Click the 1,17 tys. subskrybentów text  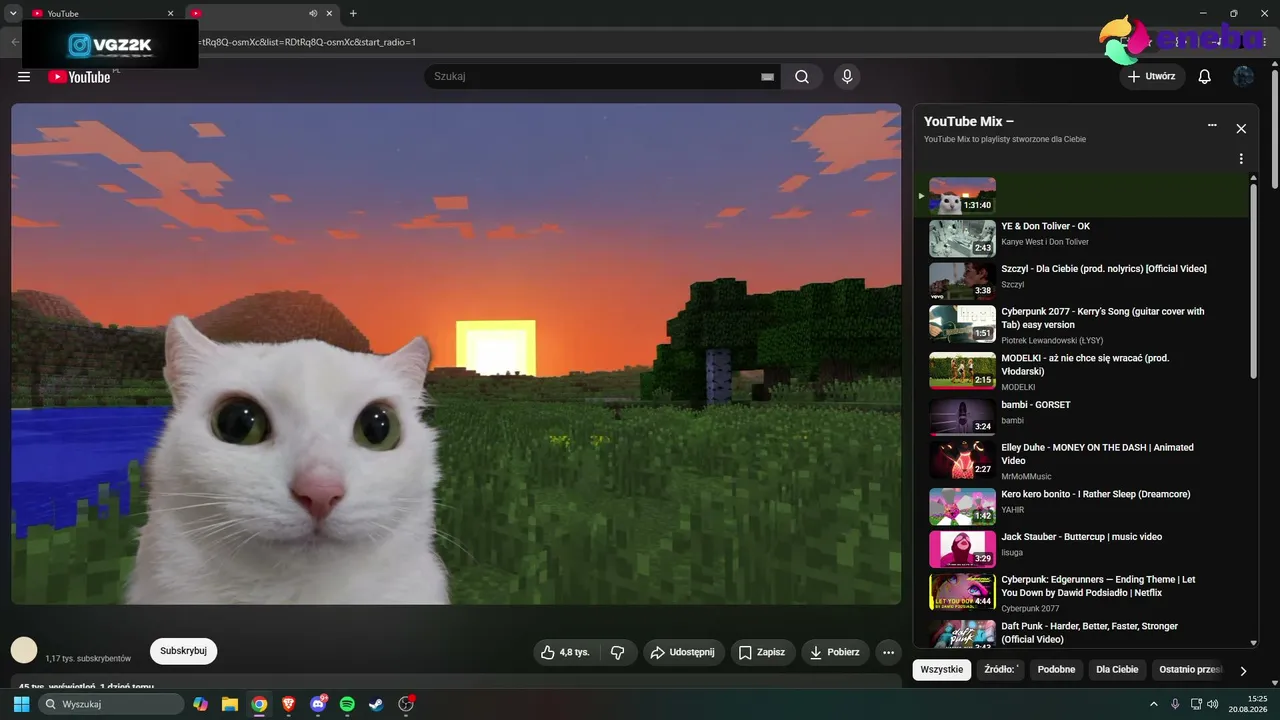click(x=88, y=659)
